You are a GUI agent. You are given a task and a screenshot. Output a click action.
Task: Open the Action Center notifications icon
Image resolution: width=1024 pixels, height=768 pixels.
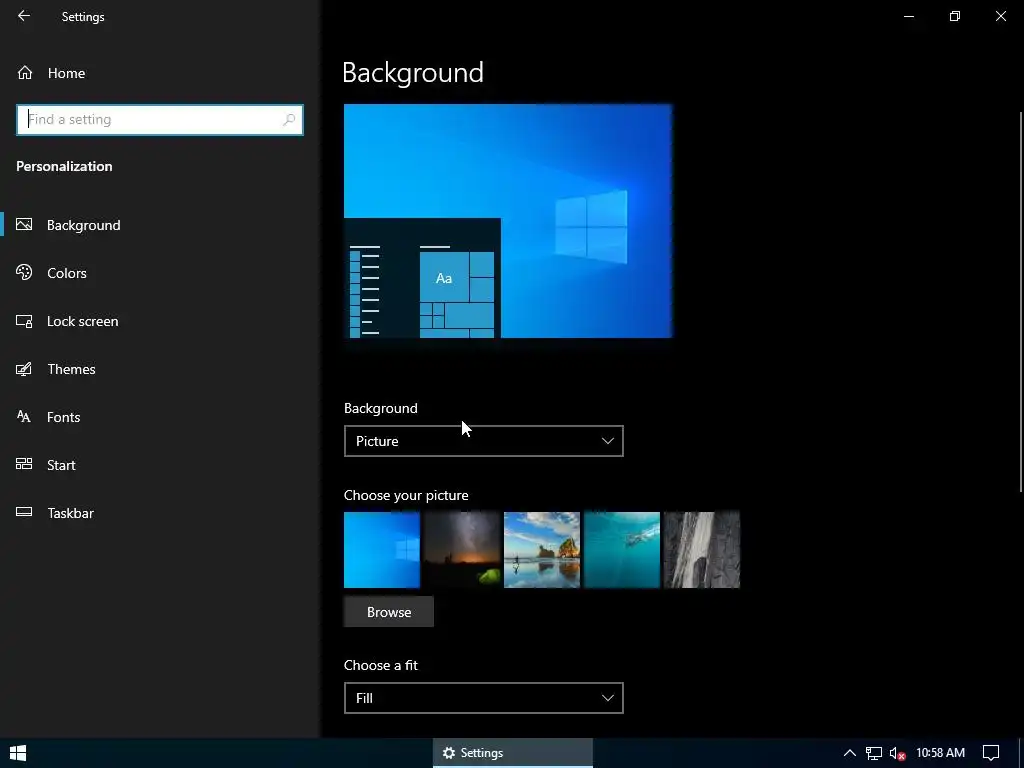(x=991, y=753)
